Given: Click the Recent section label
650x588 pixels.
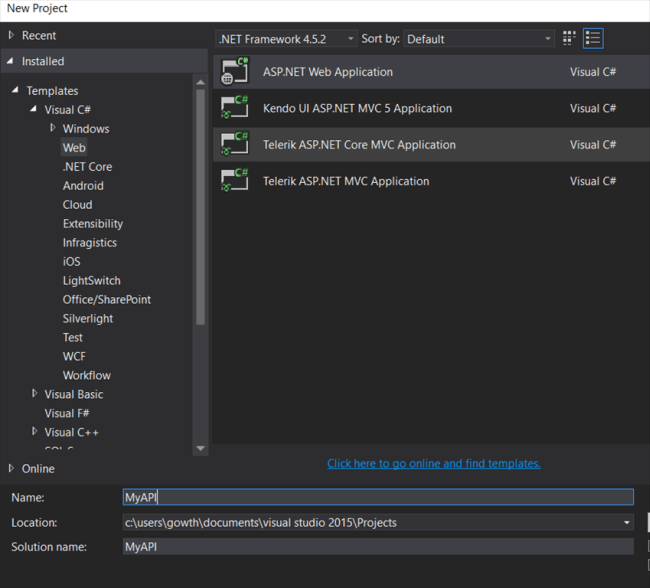Looking at the screenshot, I should (39, 36).
